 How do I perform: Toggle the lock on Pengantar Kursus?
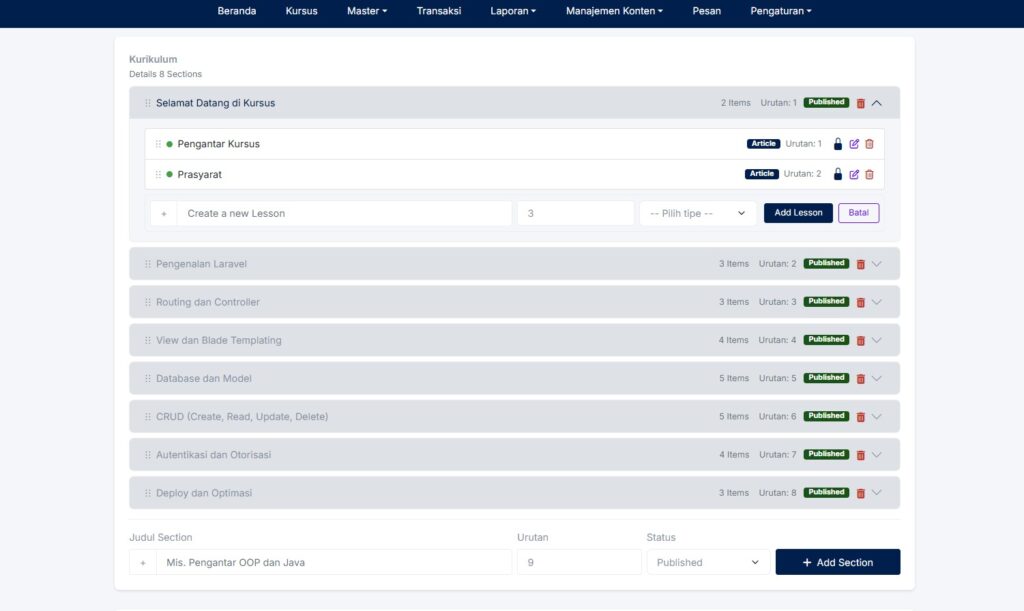838,144
